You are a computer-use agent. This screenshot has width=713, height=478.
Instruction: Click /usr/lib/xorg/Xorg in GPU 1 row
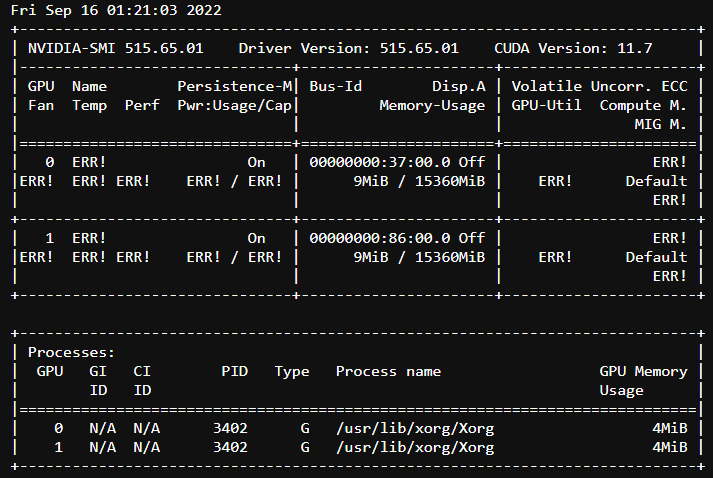[415, 448]
